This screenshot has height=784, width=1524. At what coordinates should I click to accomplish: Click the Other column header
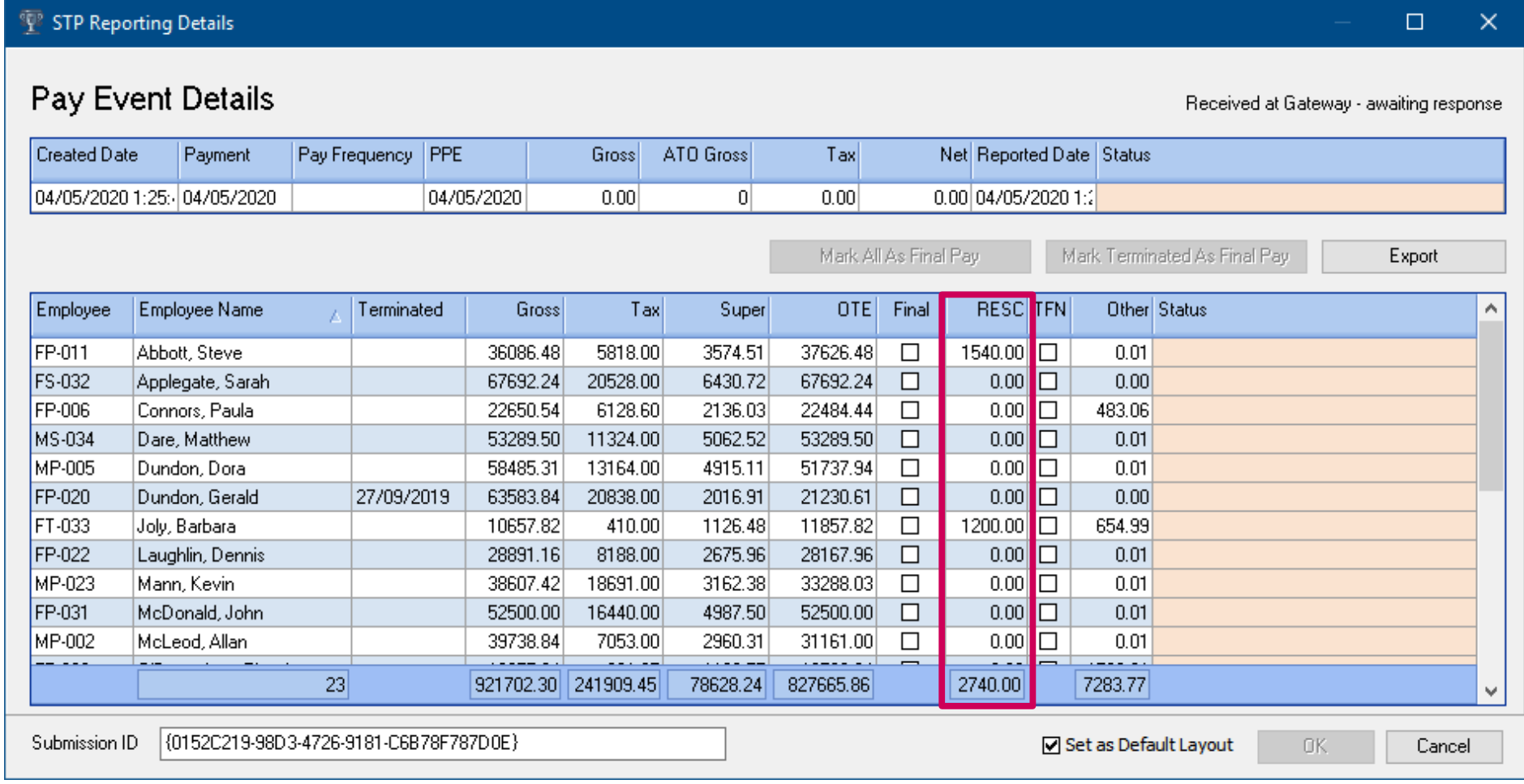pos(1111,315)
